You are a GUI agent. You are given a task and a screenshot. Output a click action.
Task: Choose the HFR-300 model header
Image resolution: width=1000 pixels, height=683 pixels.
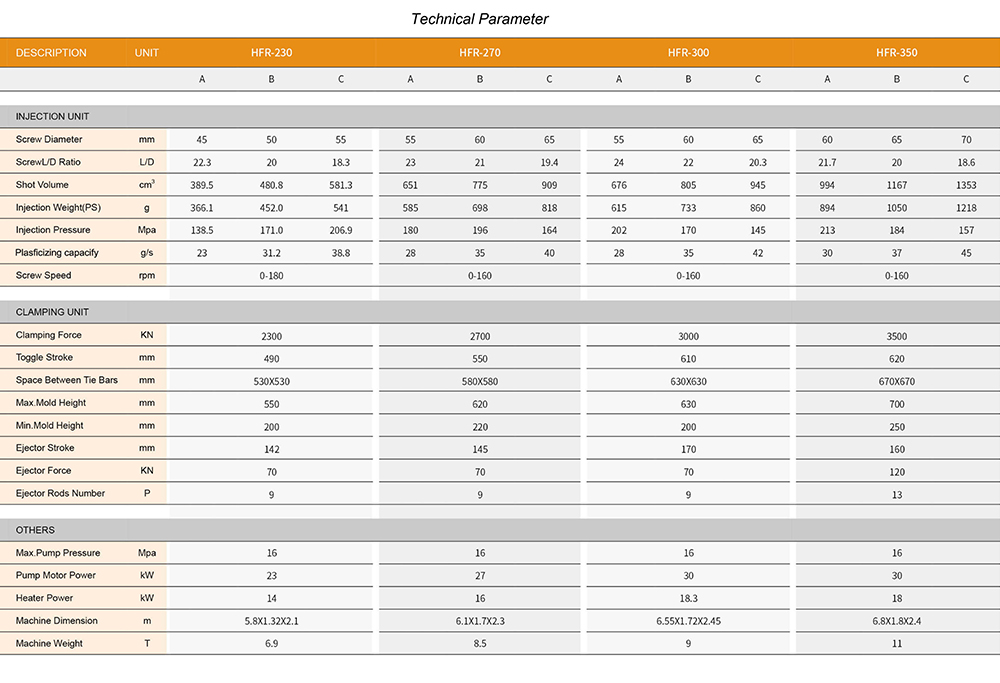688,53
